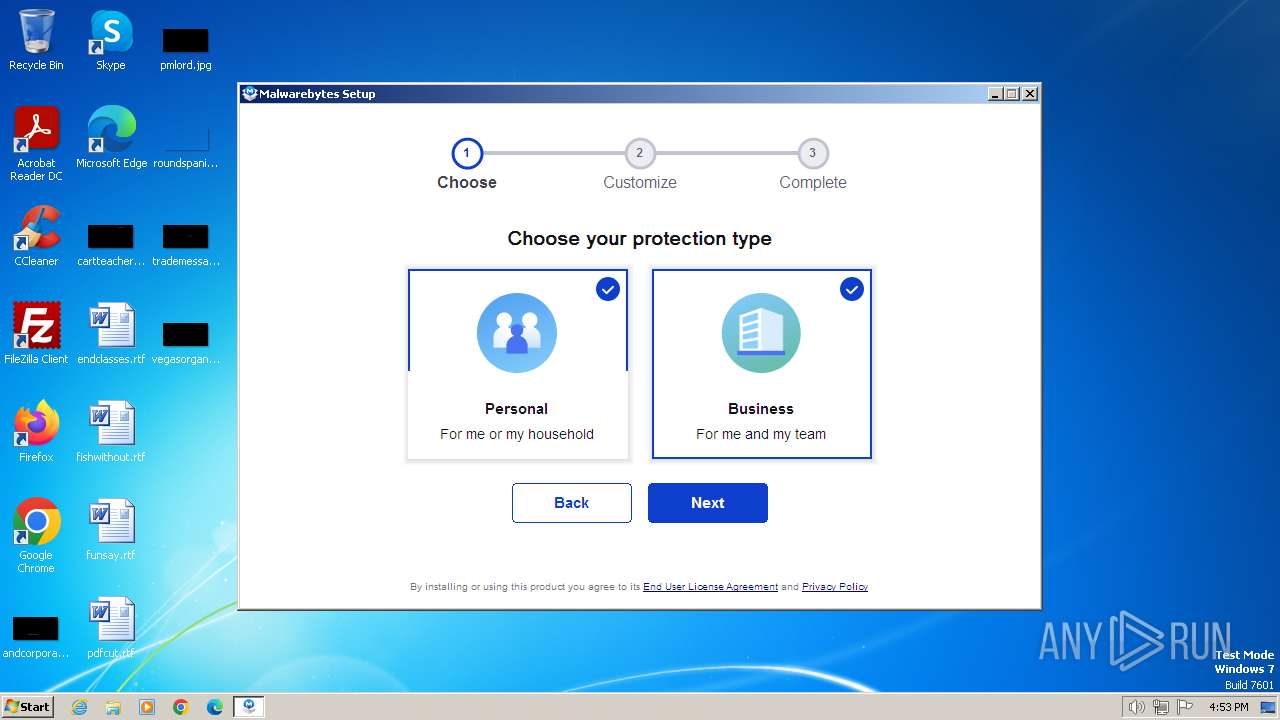Screen dimensions: 1280x720
Task: Select the vegasorgan desktop file
Action: click(x=186, y=342)
